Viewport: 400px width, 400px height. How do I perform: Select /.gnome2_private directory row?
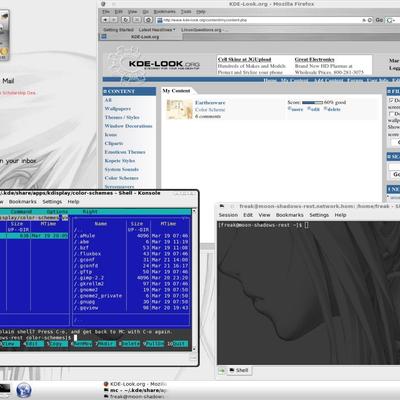131,296
